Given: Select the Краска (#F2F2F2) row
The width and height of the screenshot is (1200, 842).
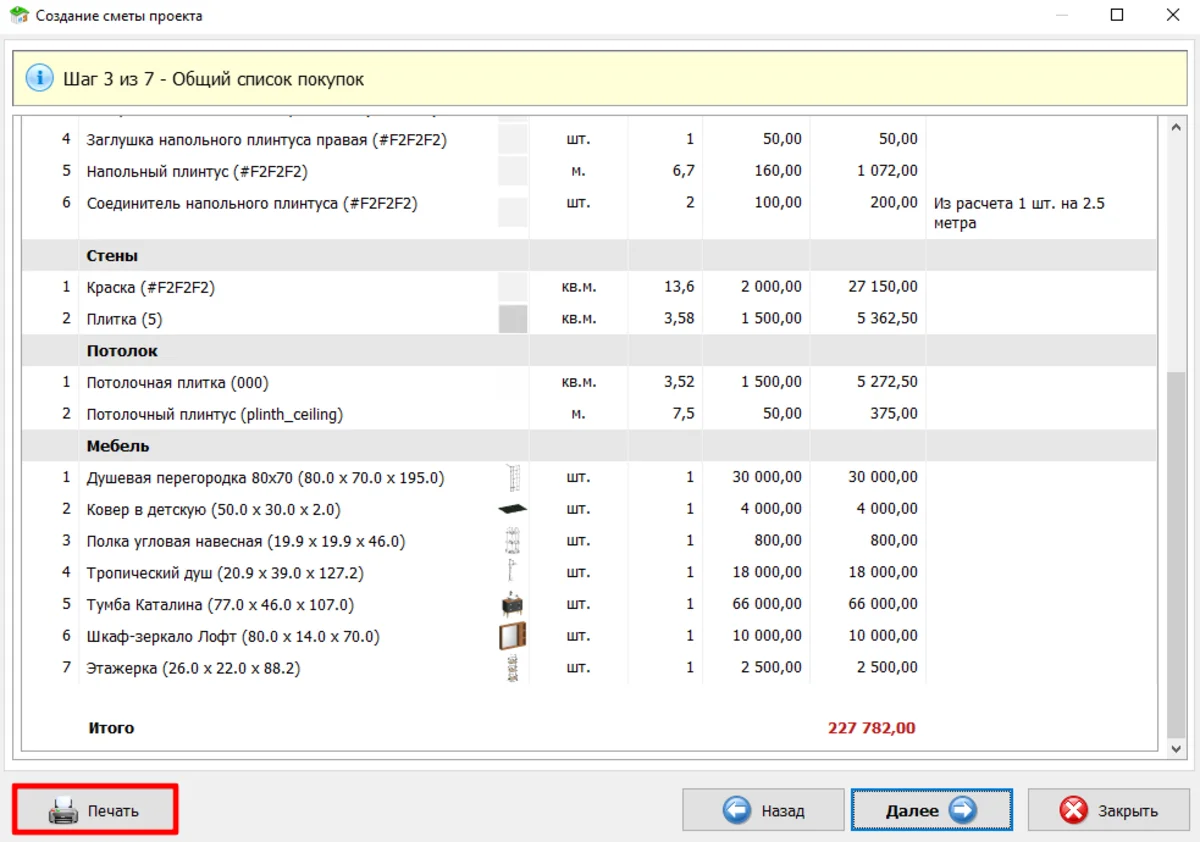Looking at the screenshot, I should [151, 287].
